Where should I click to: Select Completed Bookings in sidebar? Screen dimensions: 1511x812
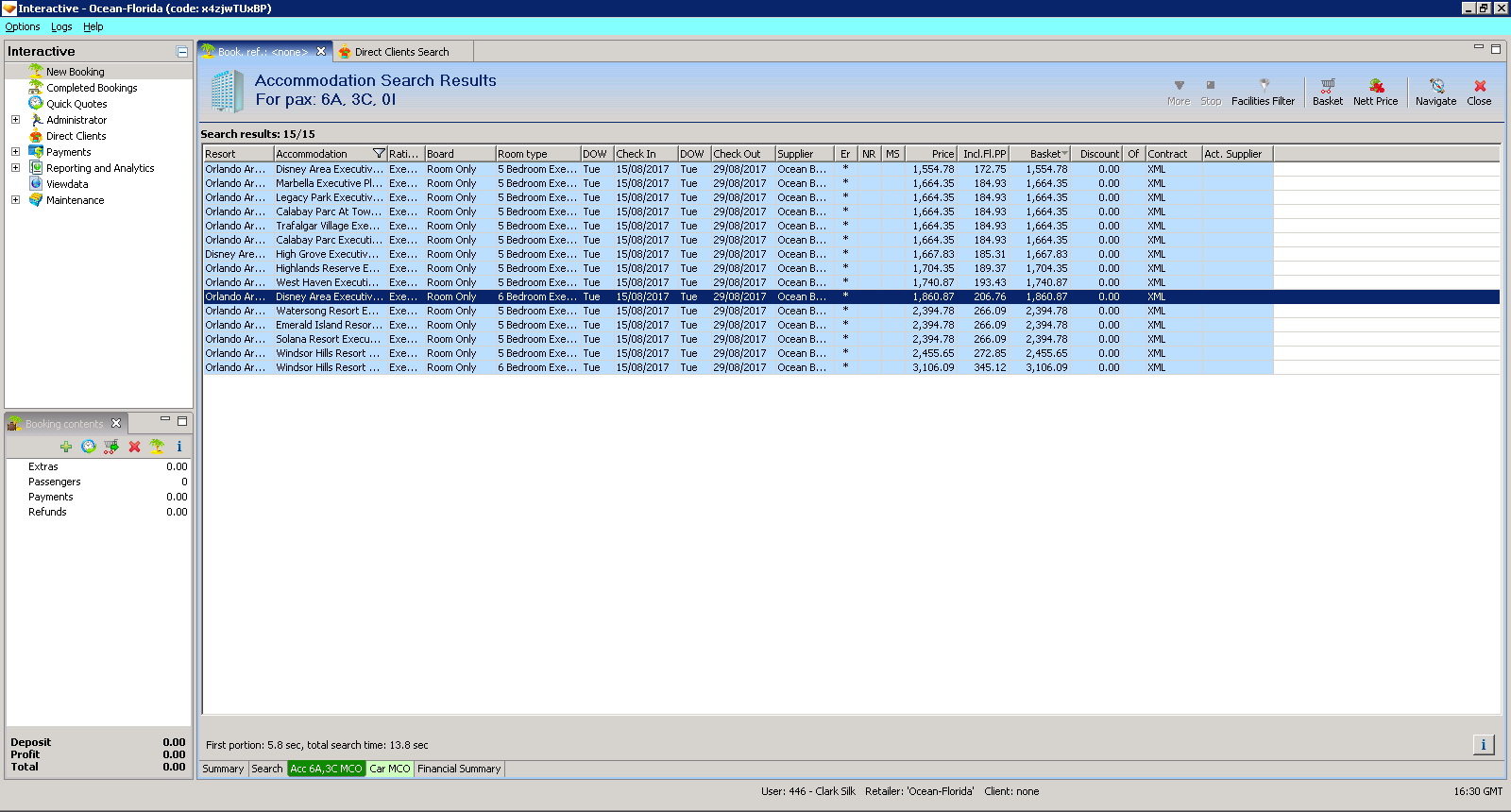(x=92, y=88)
